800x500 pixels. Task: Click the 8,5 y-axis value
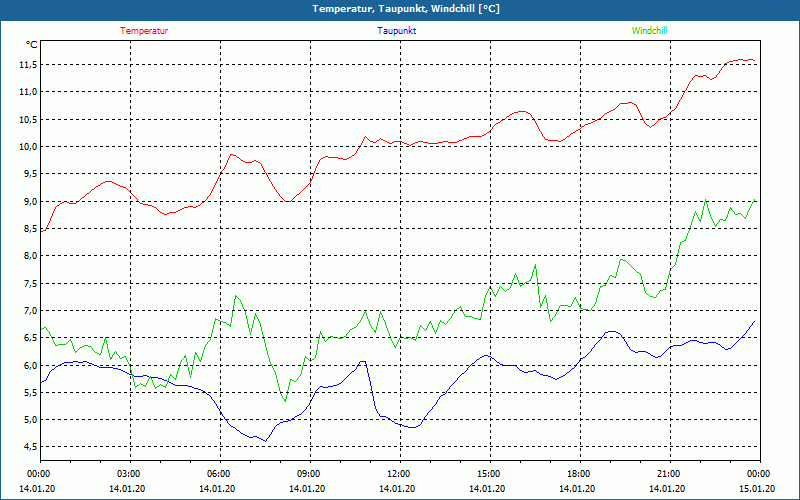(31, 229)
